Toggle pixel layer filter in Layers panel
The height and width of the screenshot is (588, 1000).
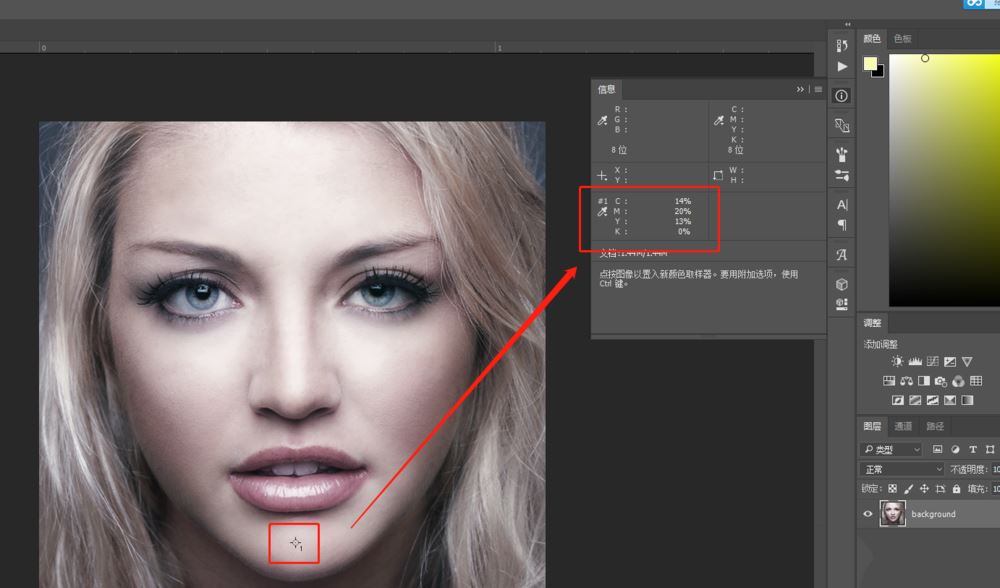[x=938, y=450]
